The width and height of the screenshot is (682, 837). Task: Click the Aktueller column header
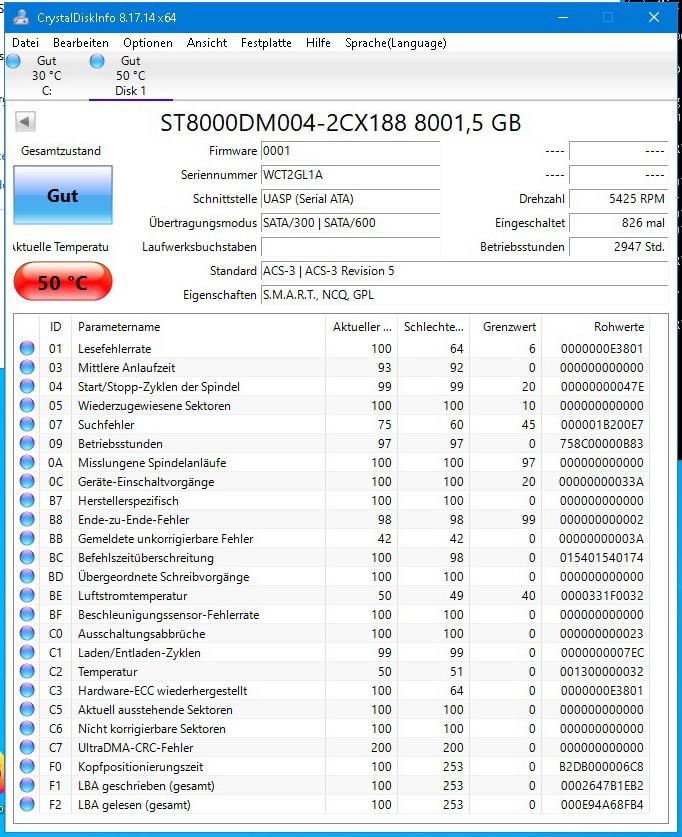(x=361, y=327)
